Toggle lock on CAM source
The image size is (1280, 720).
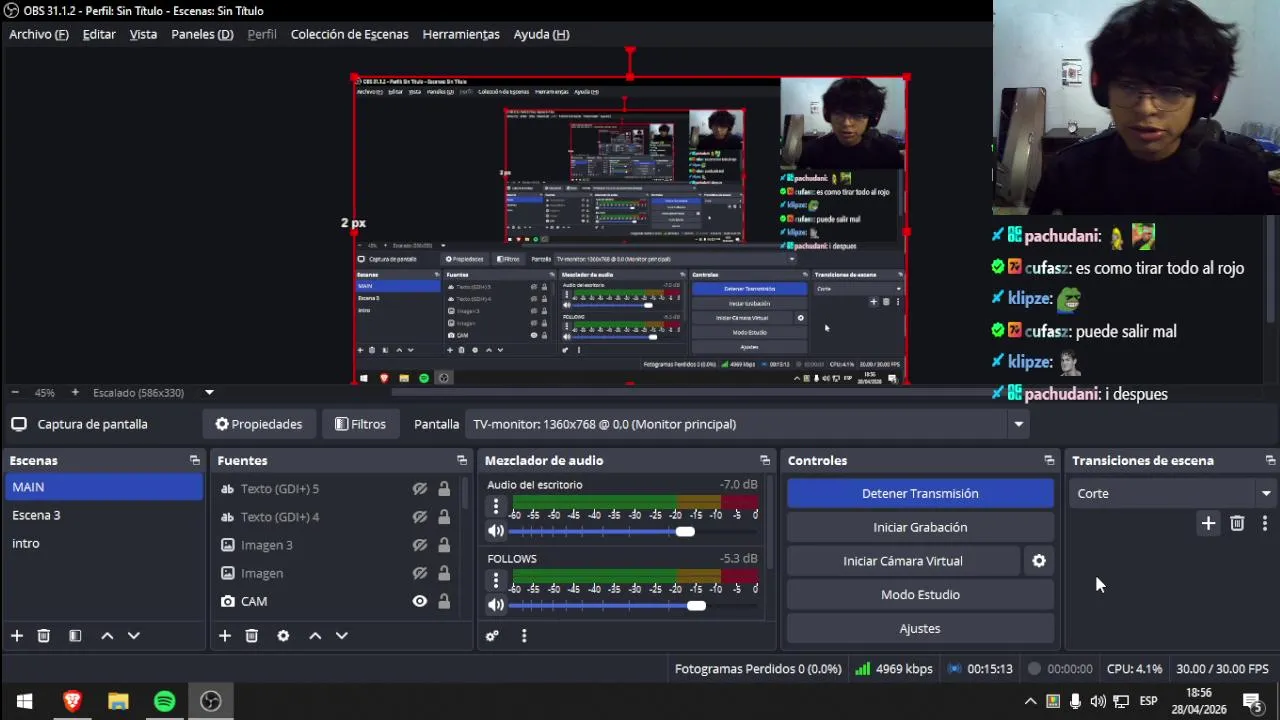(444, 601)
